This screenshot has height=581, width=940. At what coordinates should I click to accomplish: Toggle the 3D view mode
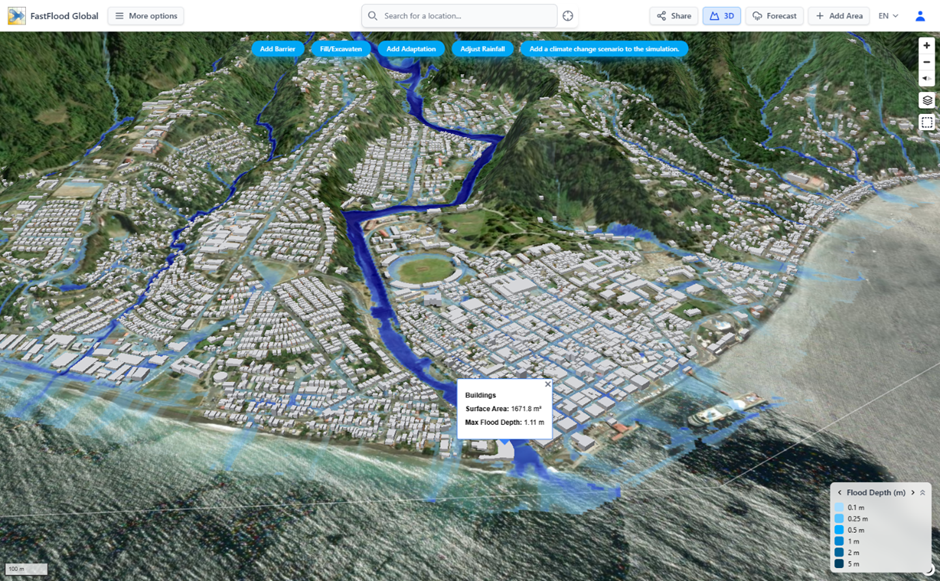pyautogui.click(x=721, y=16)
